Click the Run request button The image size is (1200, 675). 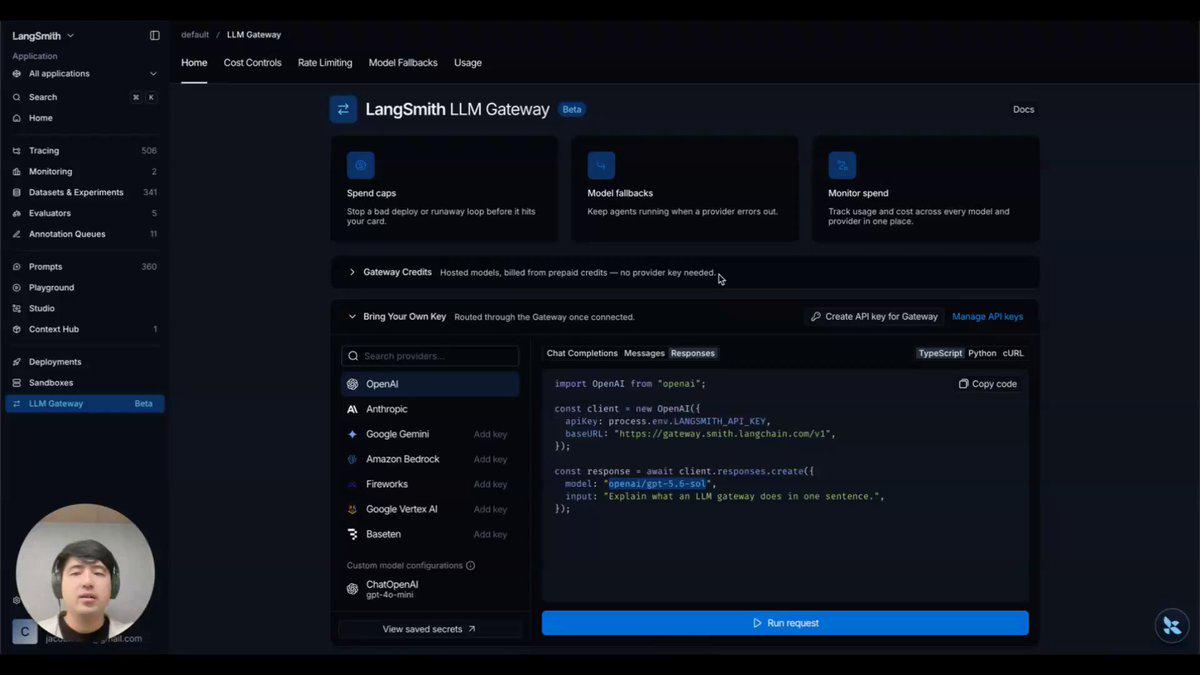click(785, 623)
